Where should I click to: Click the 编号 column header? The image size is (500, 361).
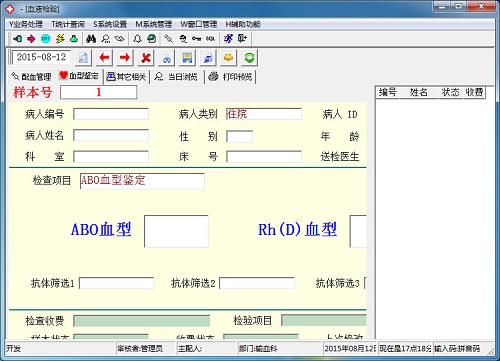(388, 92)
